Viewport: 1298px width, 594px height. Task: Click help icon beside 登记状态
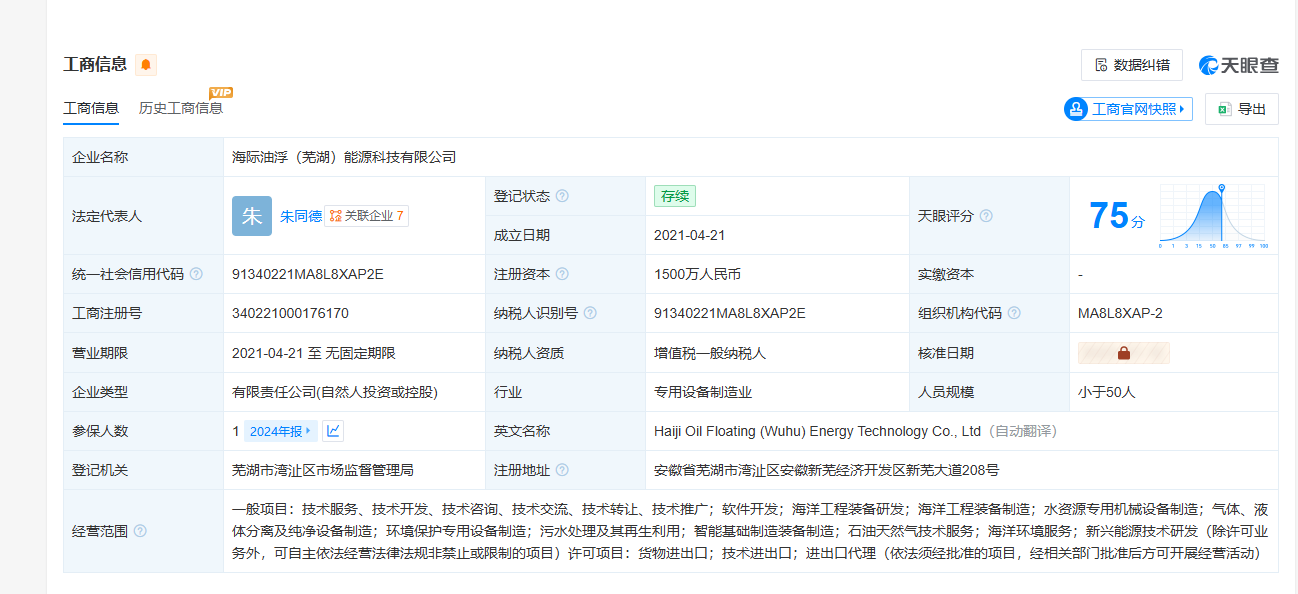pos(562,196)
